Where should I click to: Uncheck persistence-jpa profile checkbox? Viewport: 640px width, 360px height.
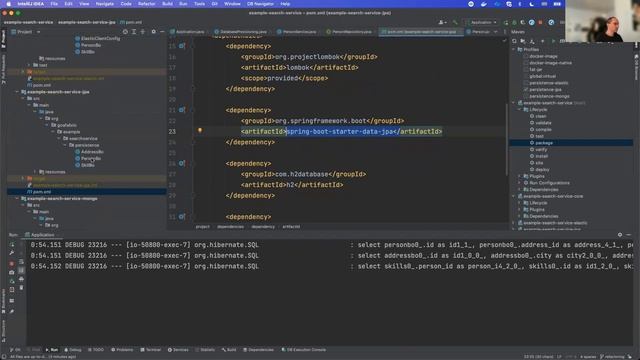click(526, 89)
